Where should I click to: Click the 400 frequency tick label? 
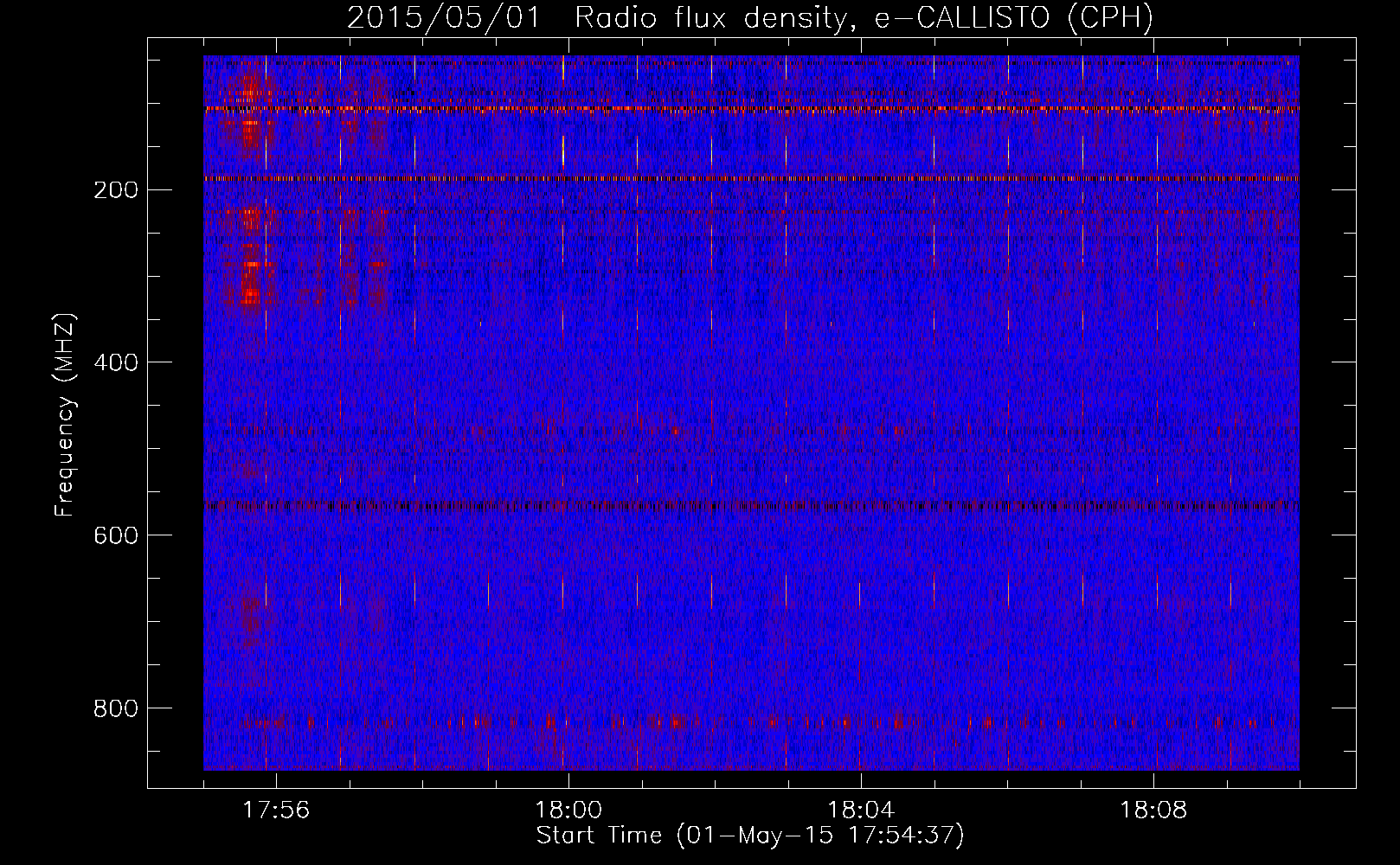(x=115, y=363)
